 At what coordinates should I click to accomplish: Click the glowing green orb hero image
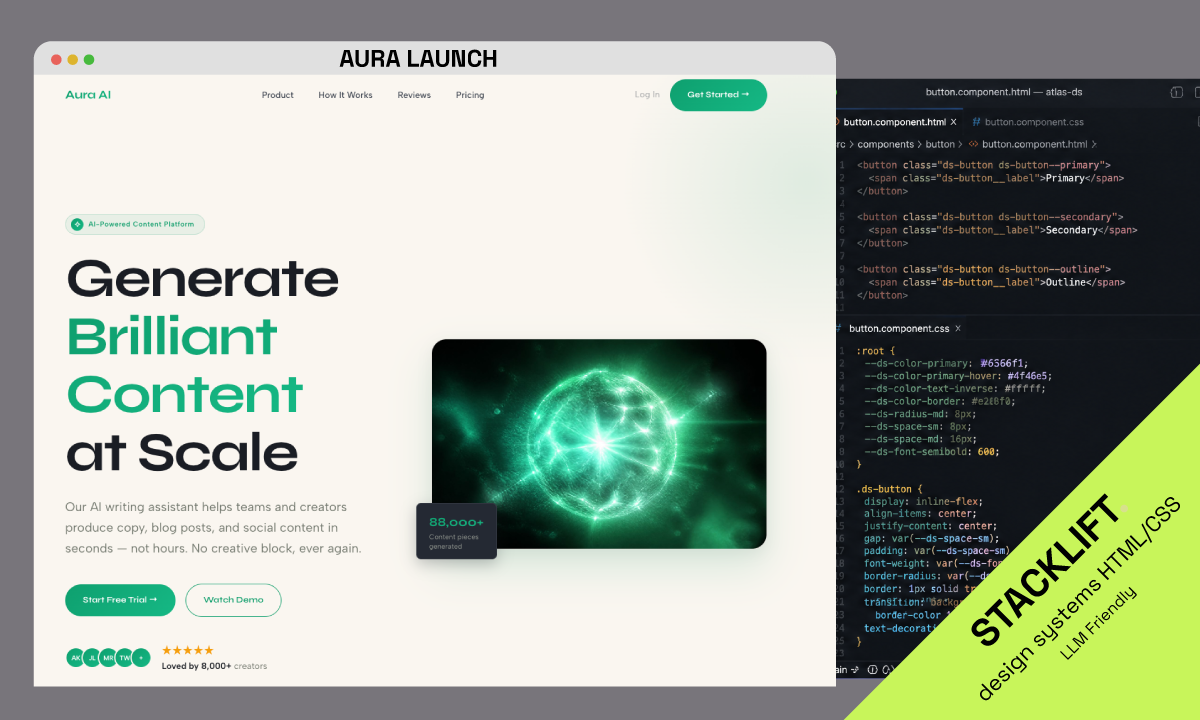pos(599,443)
